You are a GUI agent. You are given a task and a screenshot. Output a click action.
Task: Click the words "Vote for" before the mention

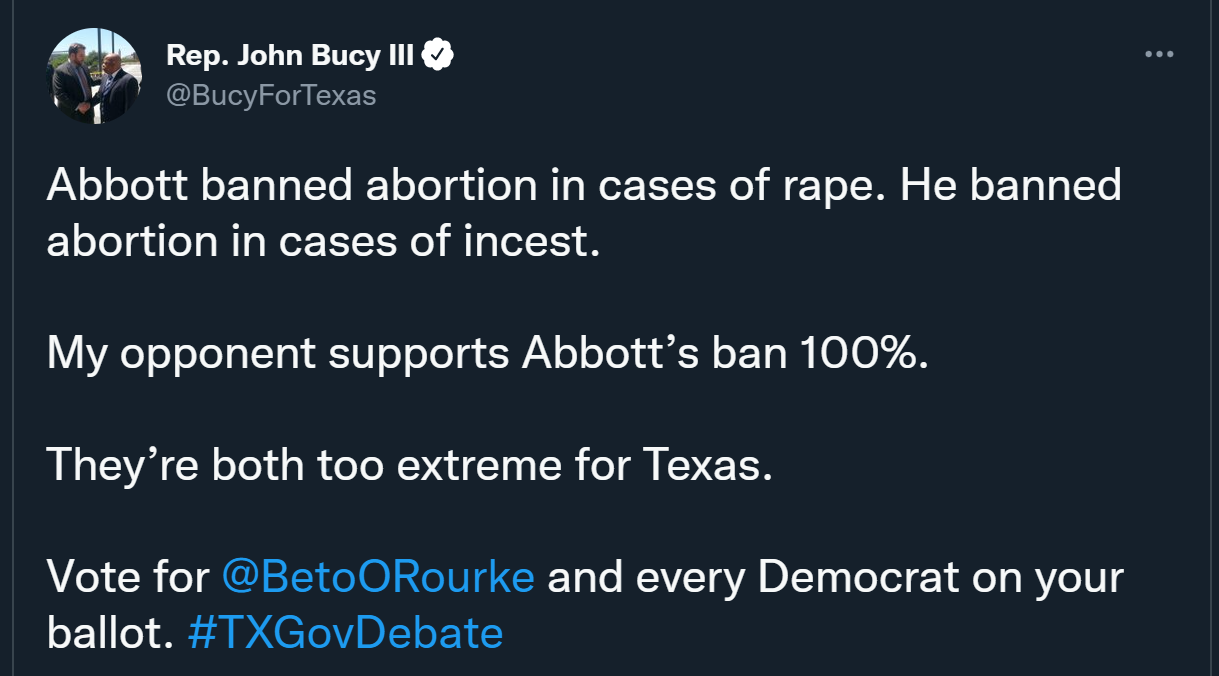point(128,577)
